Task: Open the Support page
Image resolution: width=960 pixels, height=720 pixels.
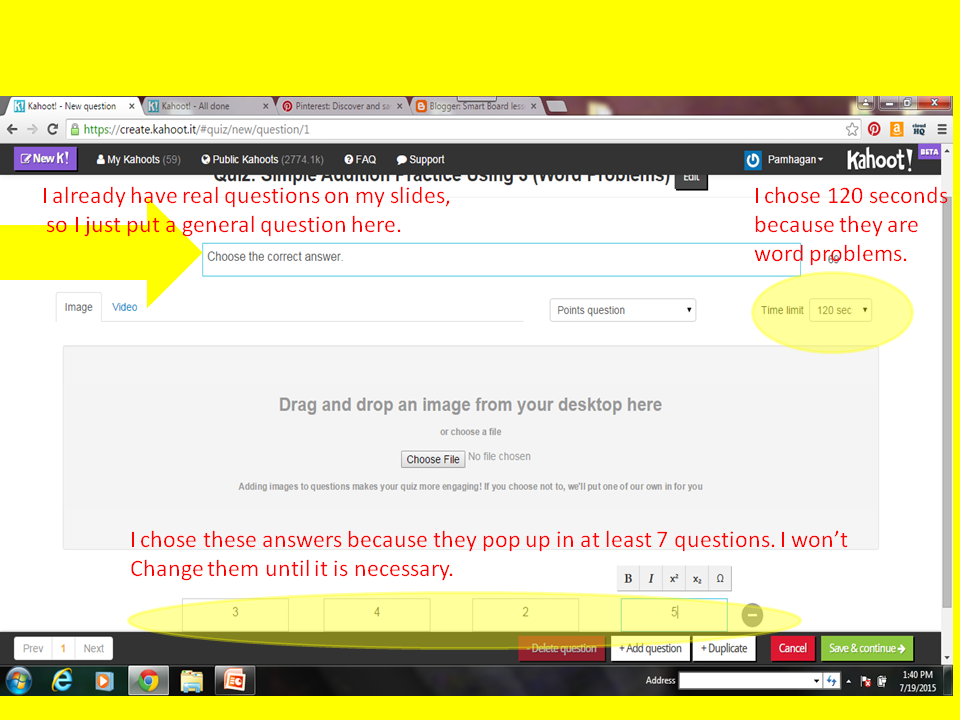Action: (420, 160)
